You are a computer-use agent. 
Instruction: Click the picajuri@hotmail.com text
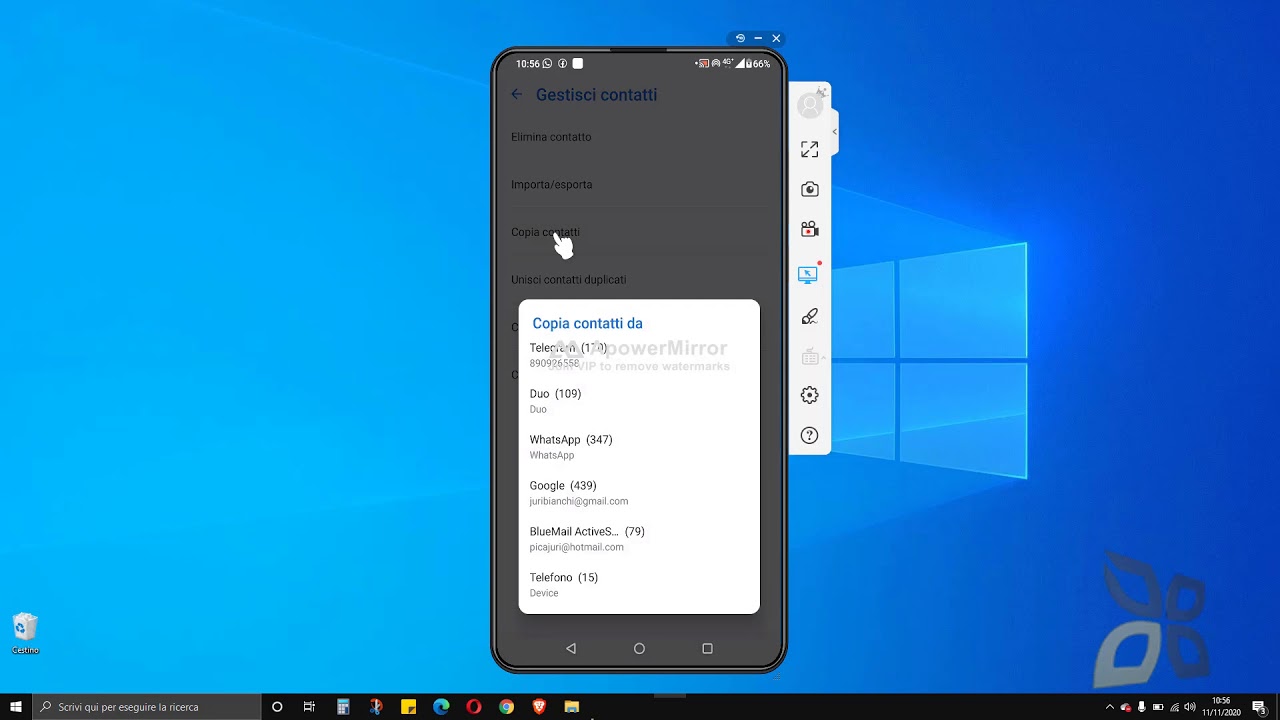click(x=576, y=547)
